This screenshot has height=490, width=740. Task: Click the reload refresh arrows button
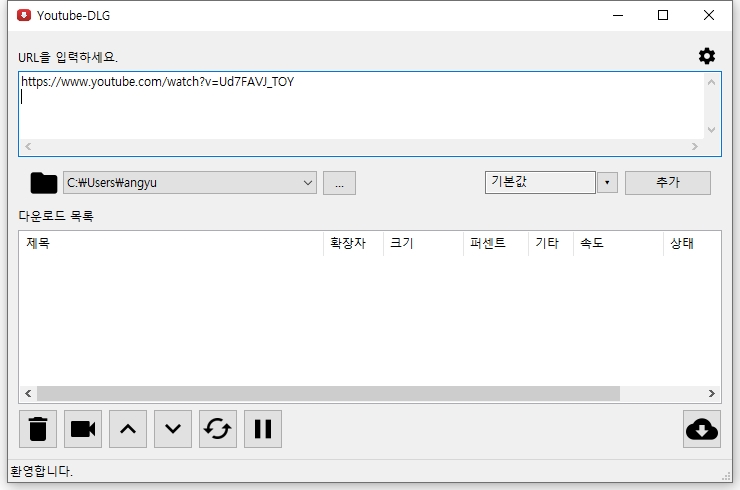coord(218,429)
